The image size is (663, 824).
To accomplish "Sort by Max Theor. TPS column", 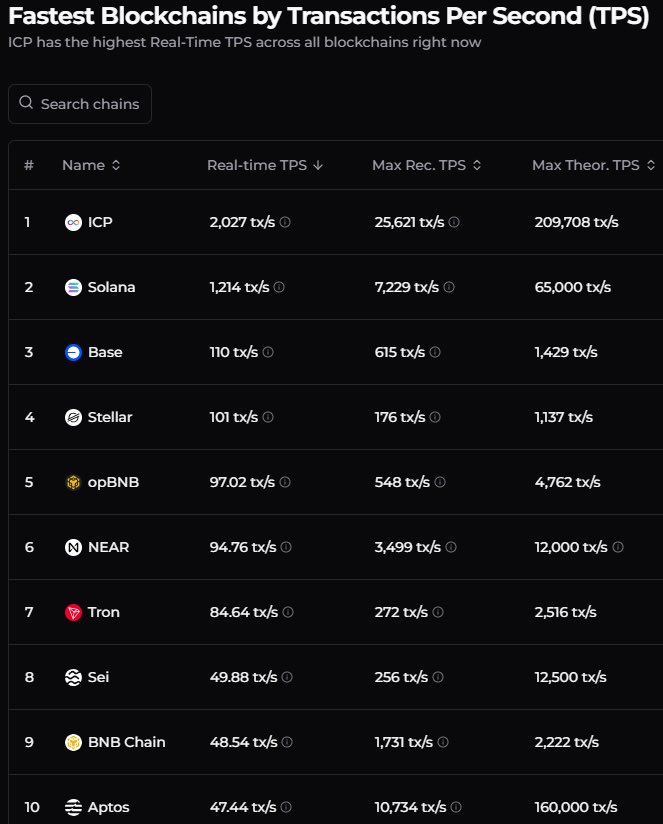I will coord(594,165).
